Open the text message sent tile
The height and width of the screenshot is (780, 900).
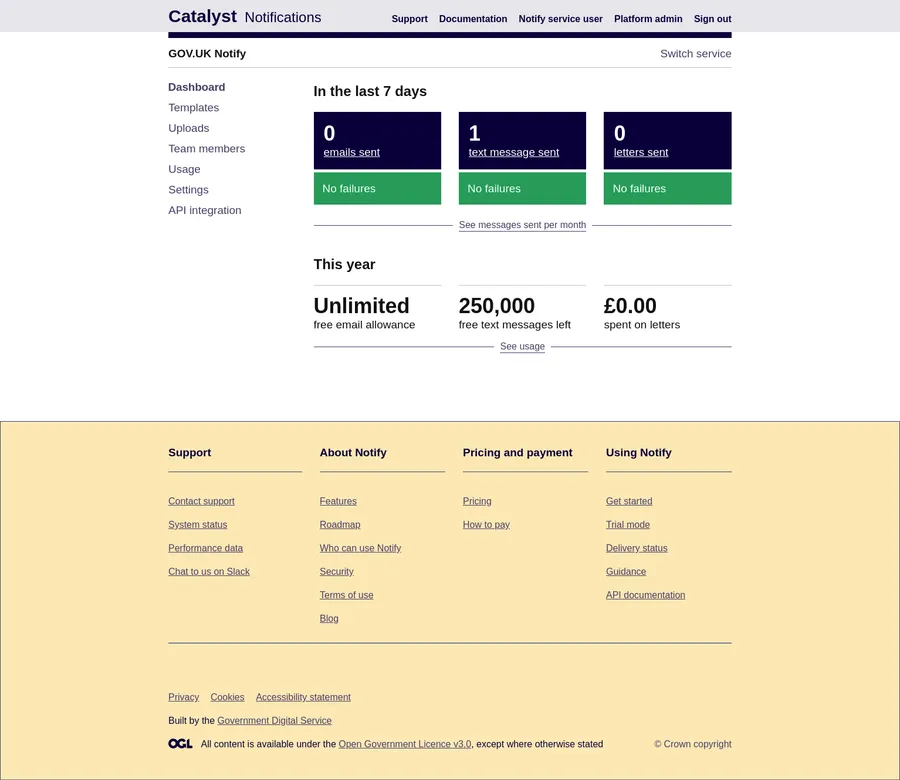coord(513,153)
